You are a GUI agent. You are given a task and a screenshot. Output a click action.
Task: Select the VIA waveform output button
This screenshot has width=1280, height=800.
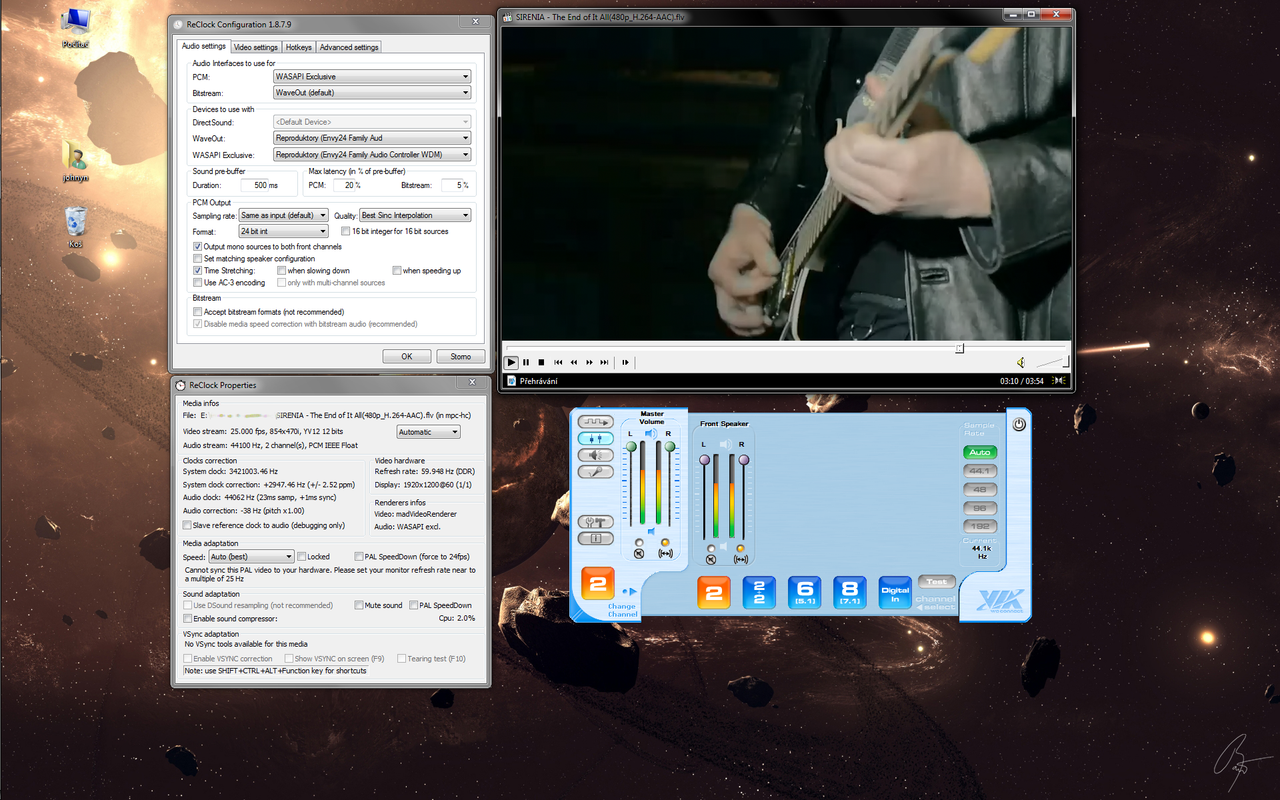(596, 422)
